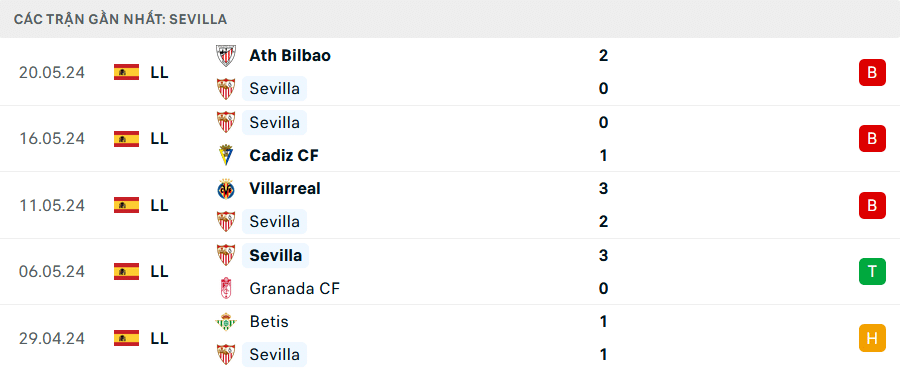Open Villarreal team link

point(285,189)
